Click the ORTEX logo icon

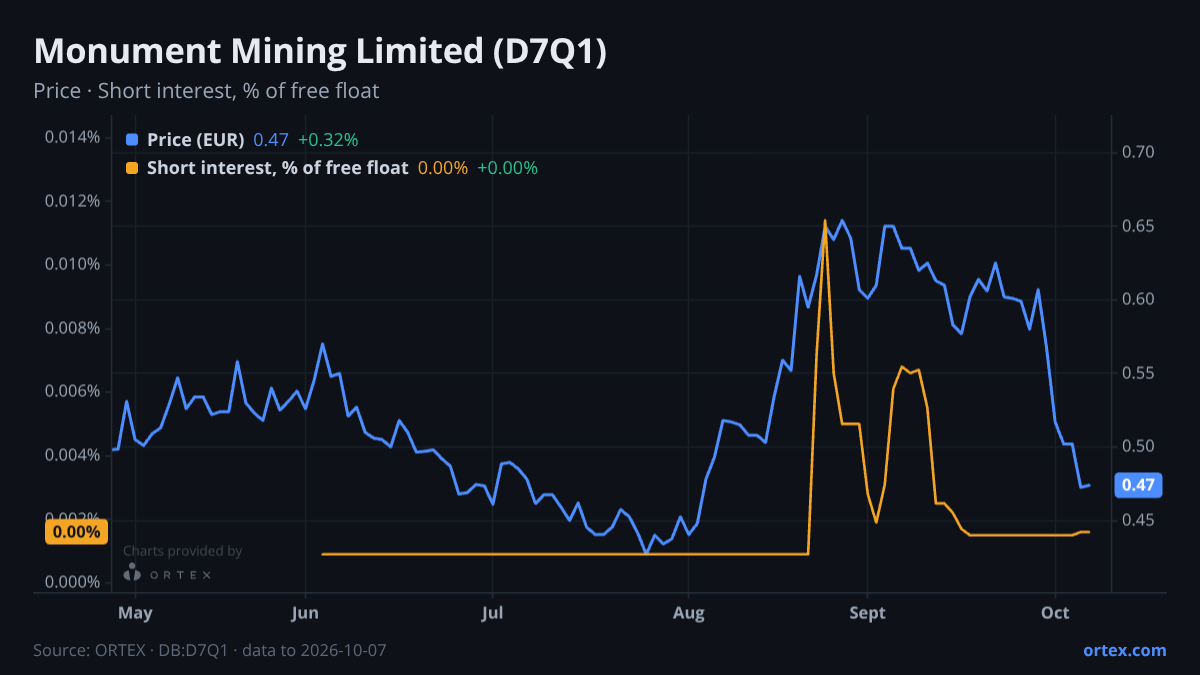[x=132, y=573]
